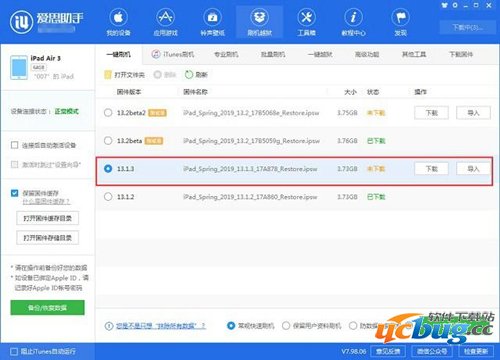The width and height of the screenshot is (500, 360).
Task: Open 什么是固件缓存 help link
Action: [46, 202]
